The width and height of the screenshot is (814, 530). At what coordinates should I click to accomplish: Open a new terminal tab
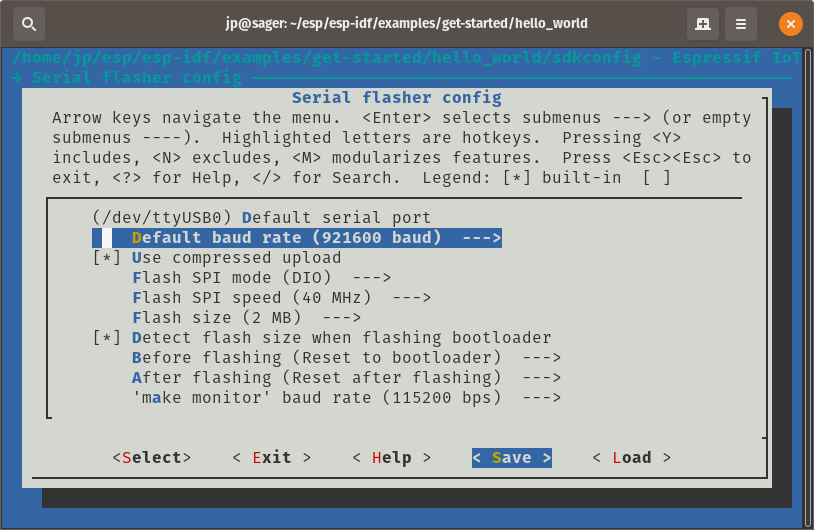tap(703, 24)
